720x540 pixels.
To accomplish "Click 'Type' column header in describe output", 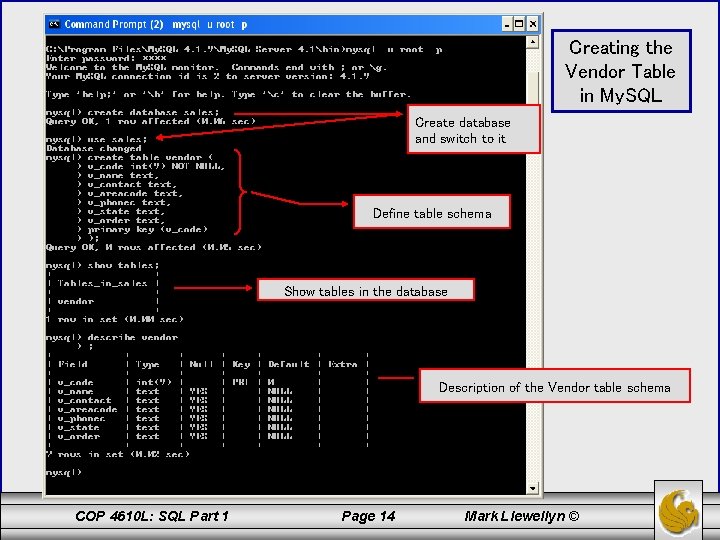I will pyautogui.click(x=147, y=364).
